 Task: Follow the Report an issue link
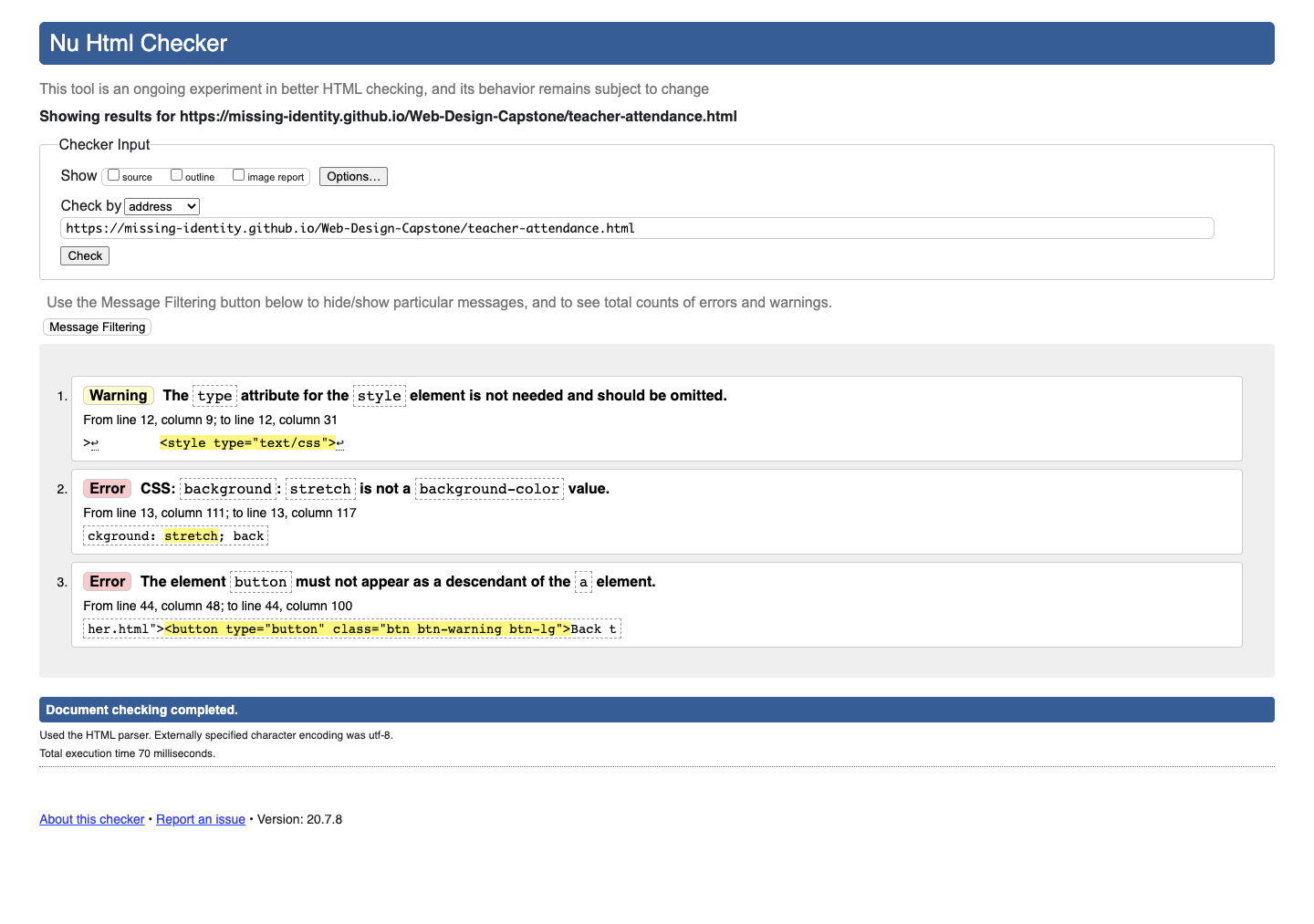[x=201, y=820]
